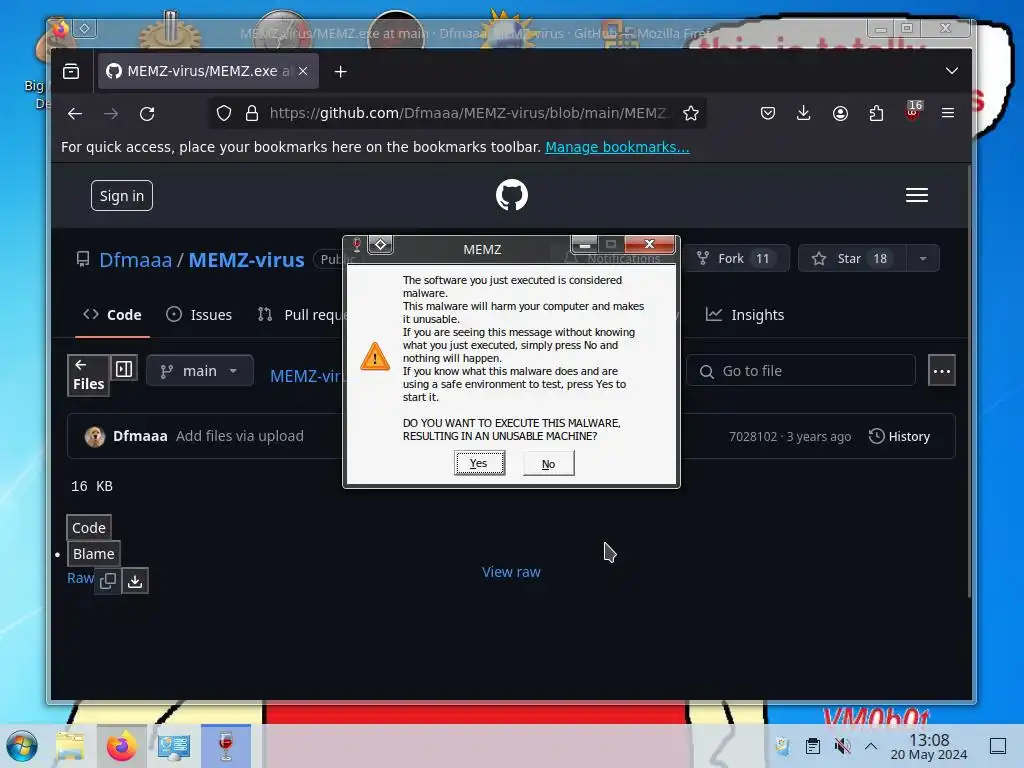Bookmark this page with the star icon
The image size is (1024, 768).
pyautogui.click(x=691, y=114)
